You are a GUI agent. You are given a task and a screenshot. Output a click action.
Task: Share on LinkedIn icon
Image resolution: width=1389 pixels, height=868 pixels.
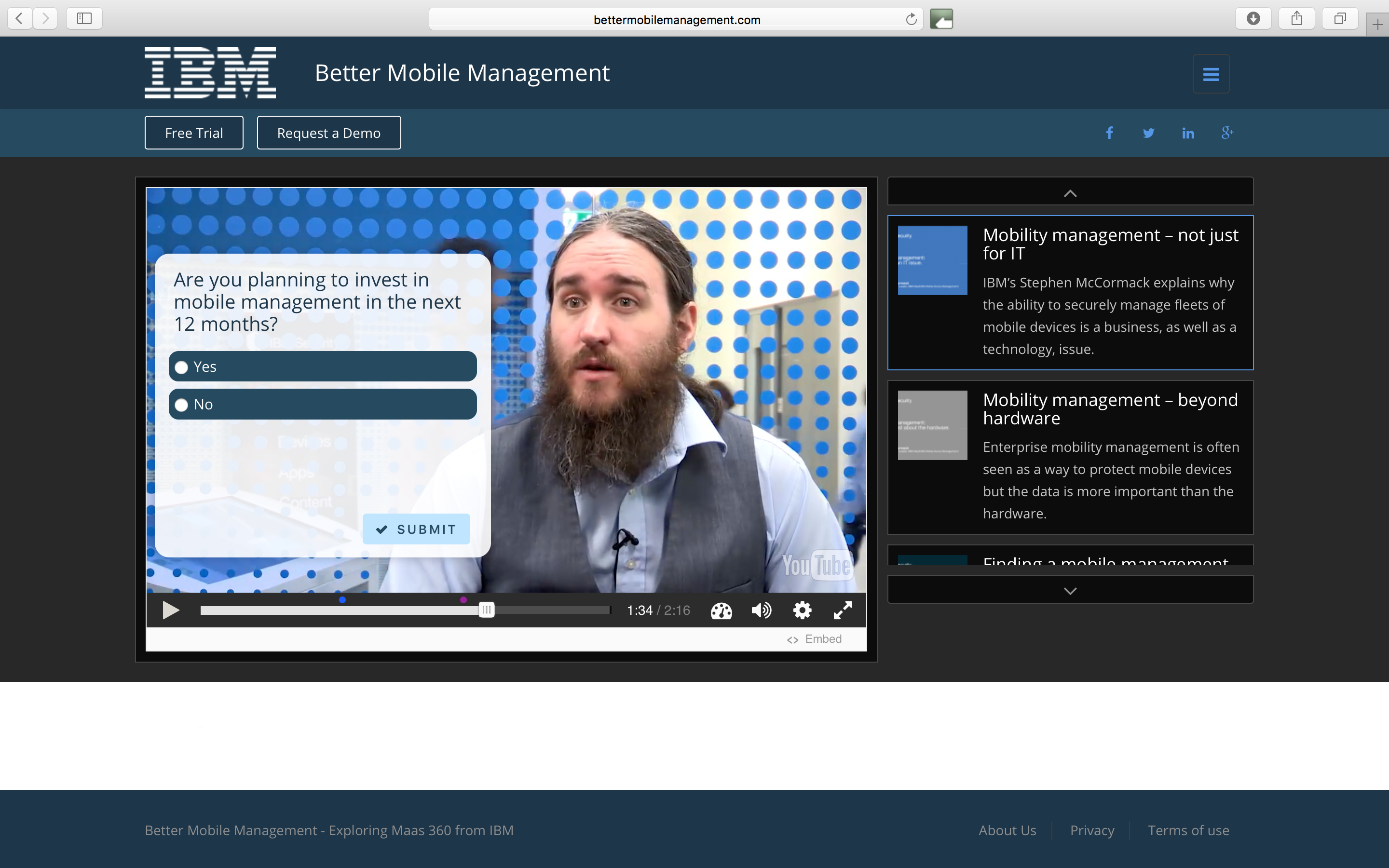(x=1188, y=133)
